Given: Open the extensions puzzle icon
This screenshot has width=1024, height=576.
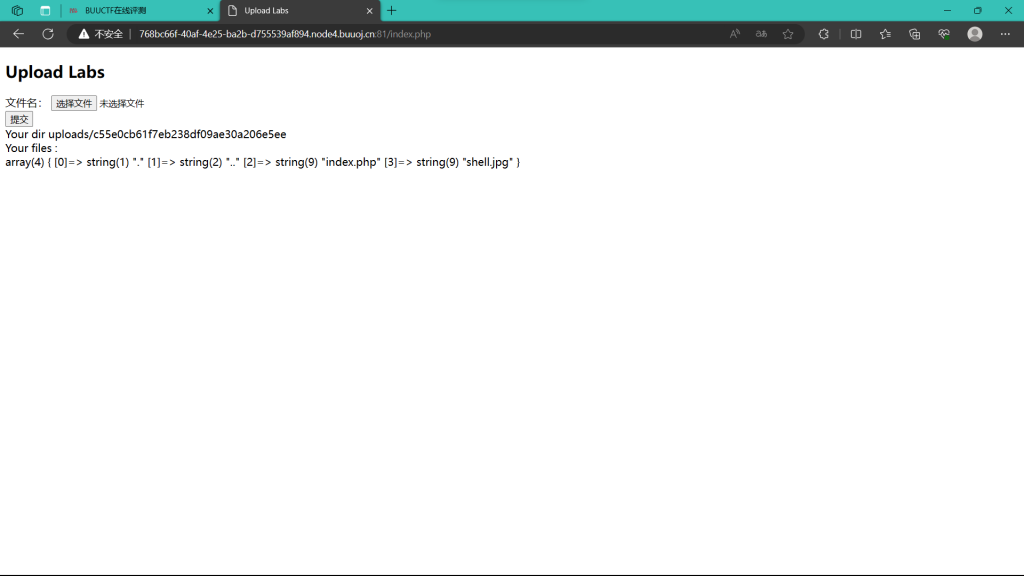Looking at the screenshot, I should tap(824, 34).
